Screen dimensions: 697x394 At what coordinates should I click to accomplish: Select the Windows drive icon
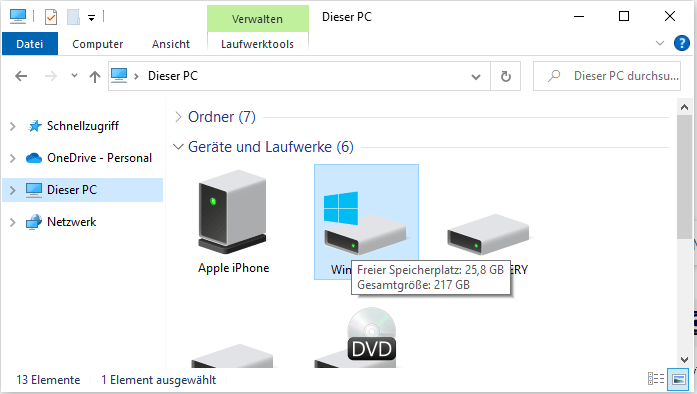[x=365, y=222]
